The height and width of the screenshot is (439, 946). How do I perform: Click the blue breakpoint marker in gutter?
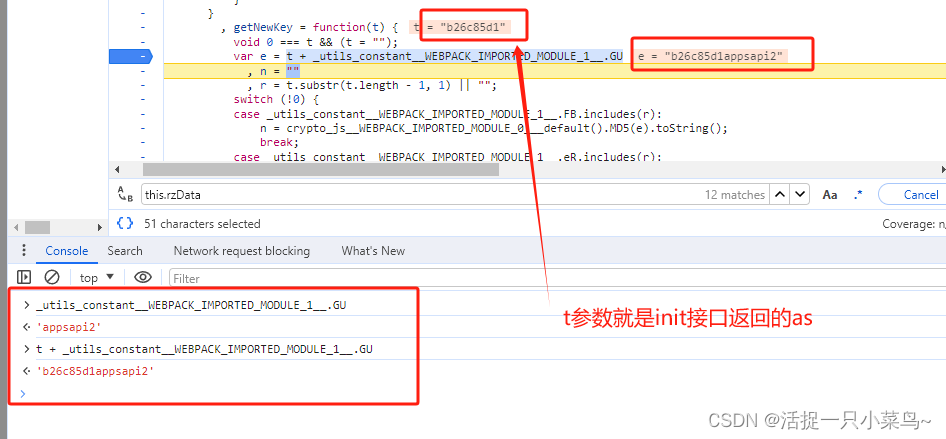pyautogui.click(x=143, y=56)
